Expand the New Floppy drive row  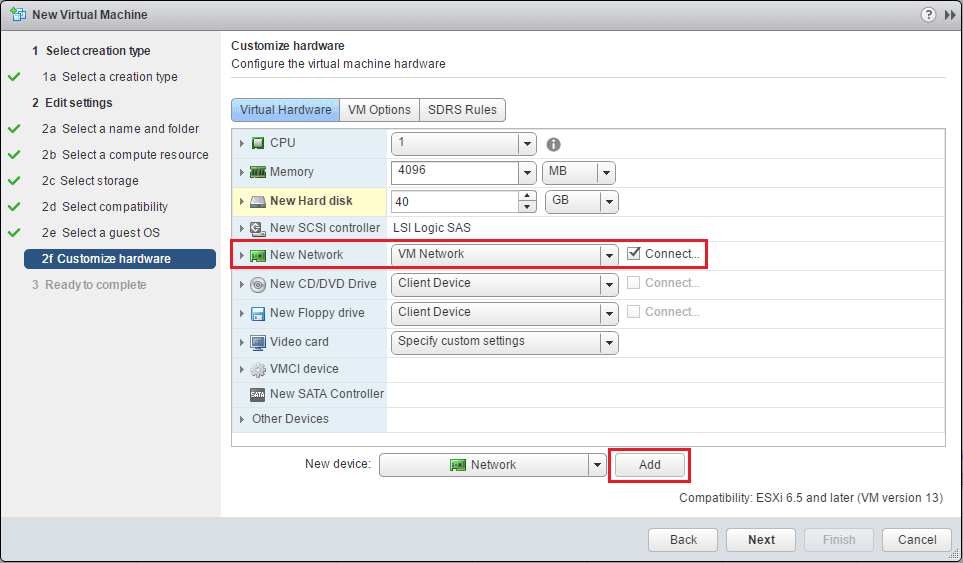pos(242,313)
